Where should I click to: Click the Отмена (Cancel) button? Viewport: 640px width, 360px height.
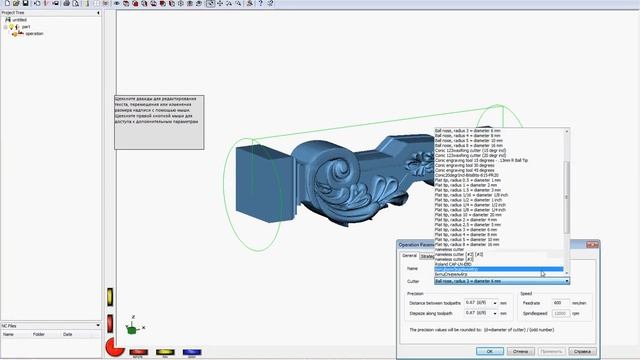coord(520,351)
